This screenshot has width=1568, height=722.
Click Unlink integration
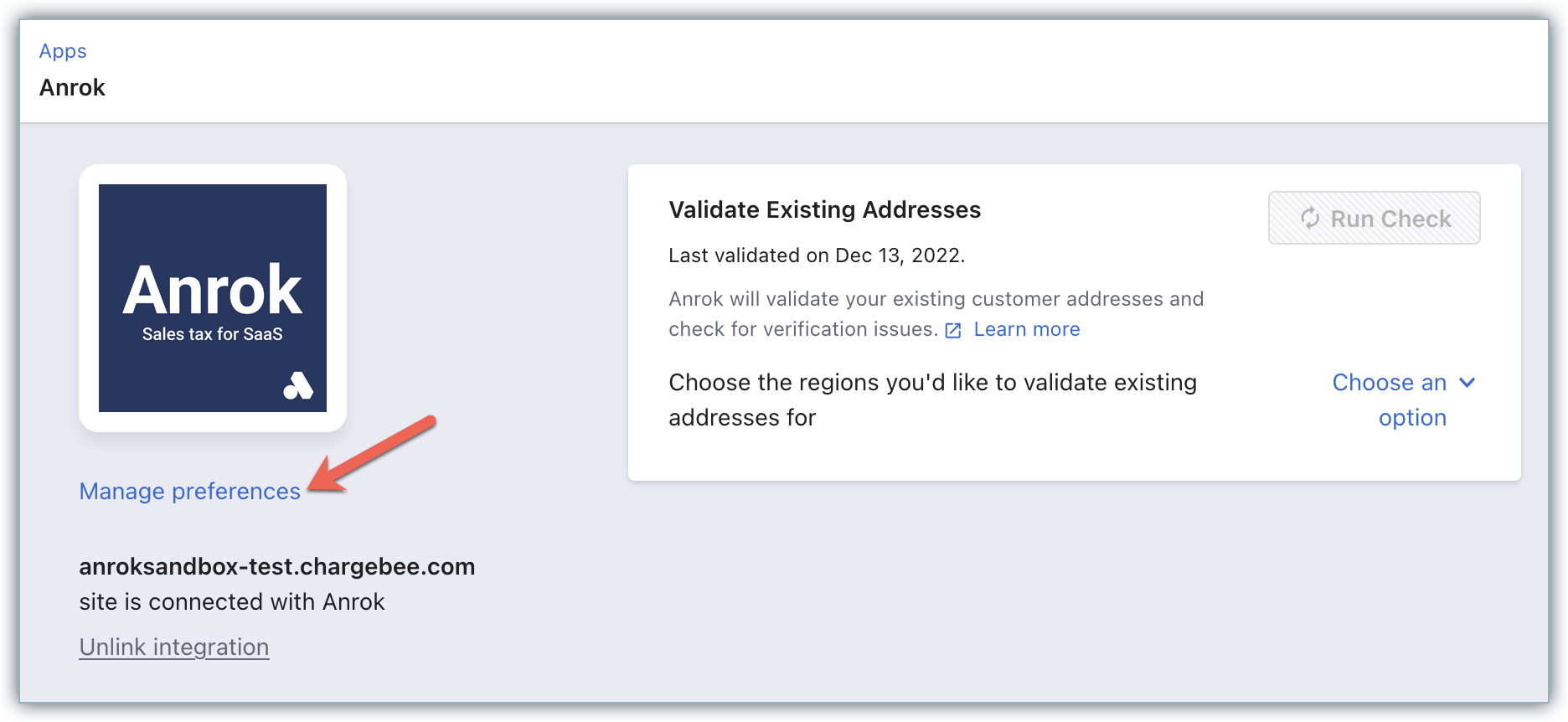click(x=174, y=647)
